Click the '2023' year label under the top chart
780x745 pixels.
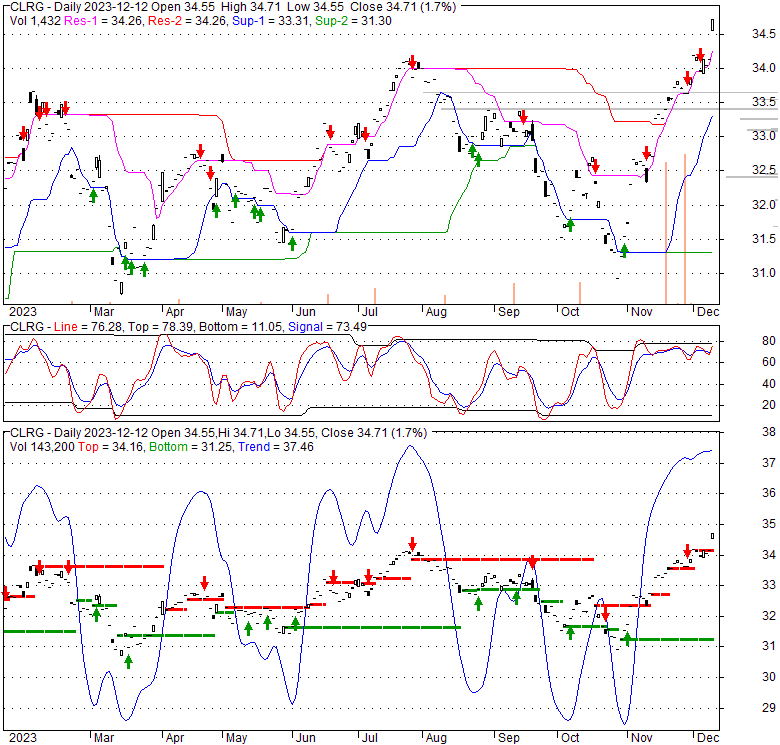(23, 312)
